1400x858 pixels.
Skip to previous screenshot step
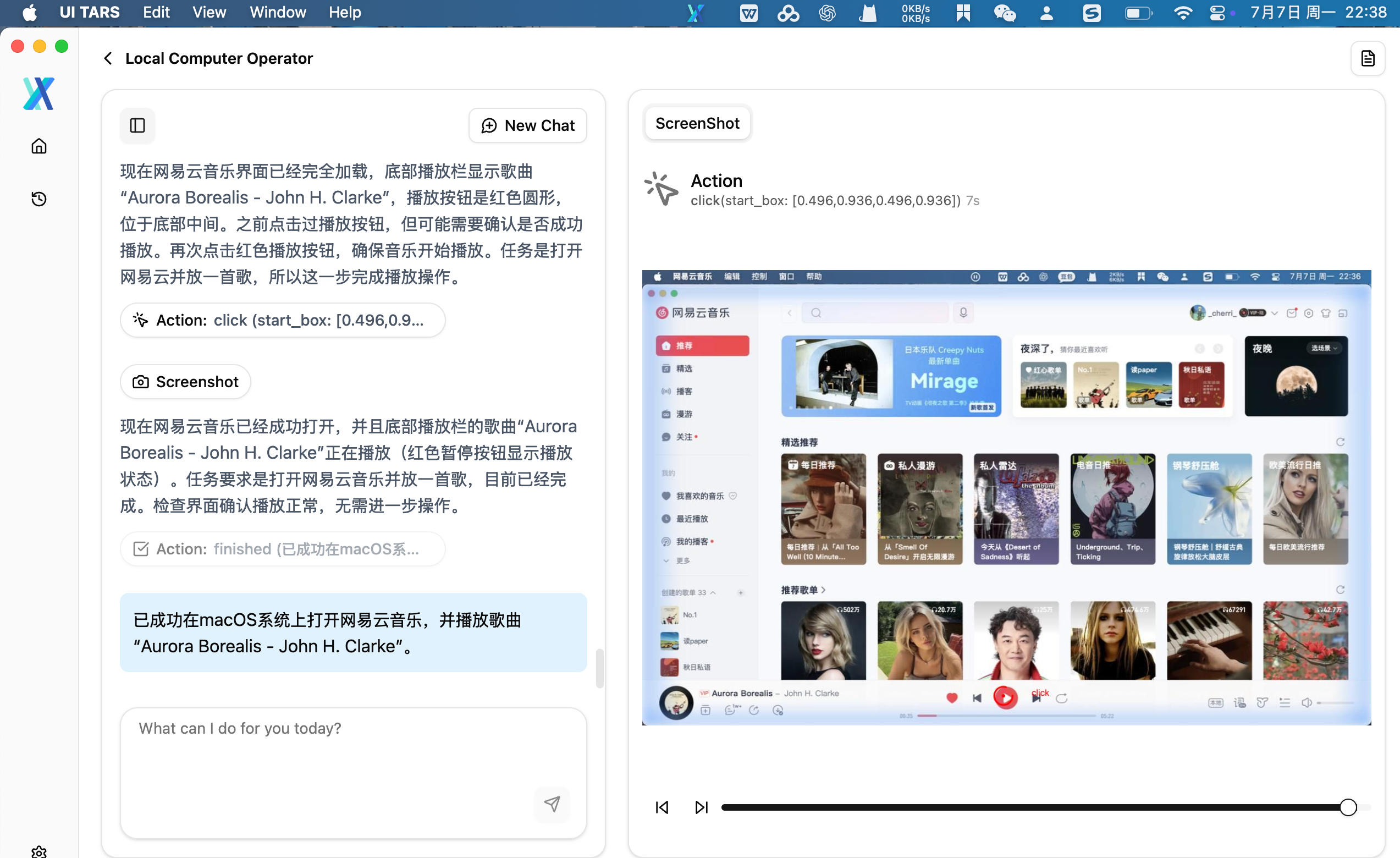tap(662, 807)
